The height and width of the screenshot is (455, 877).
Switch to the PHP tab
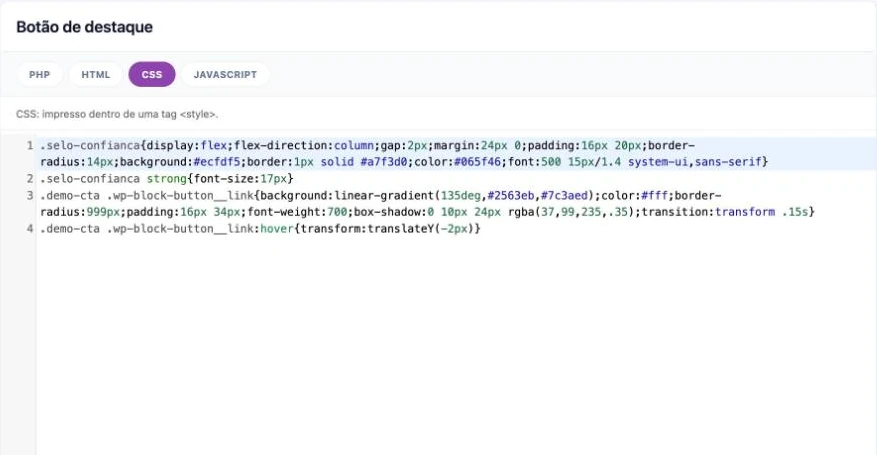(x=39, y=74)
